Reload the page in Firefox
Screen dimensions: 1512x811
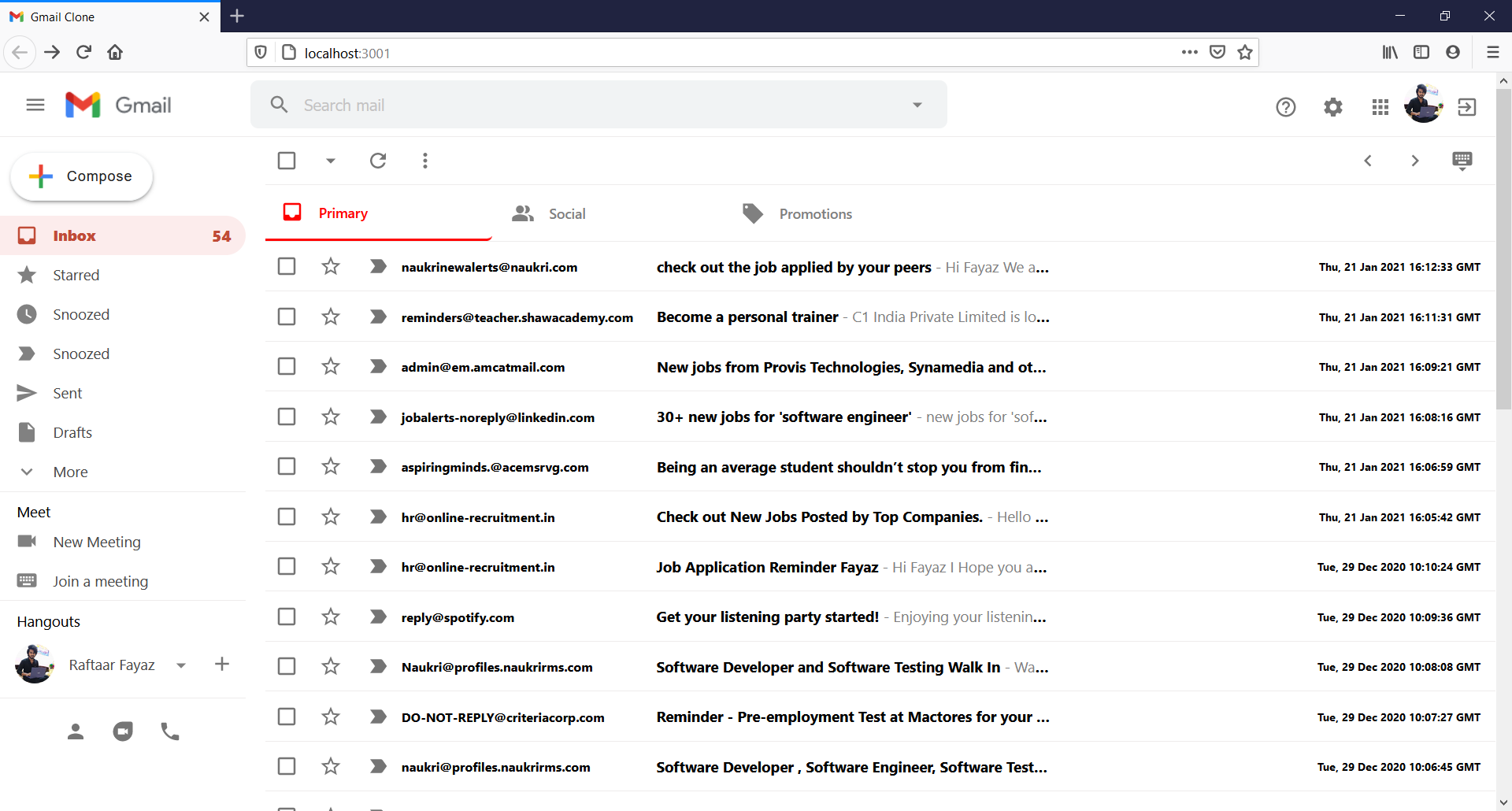click(x=83, y=52)
